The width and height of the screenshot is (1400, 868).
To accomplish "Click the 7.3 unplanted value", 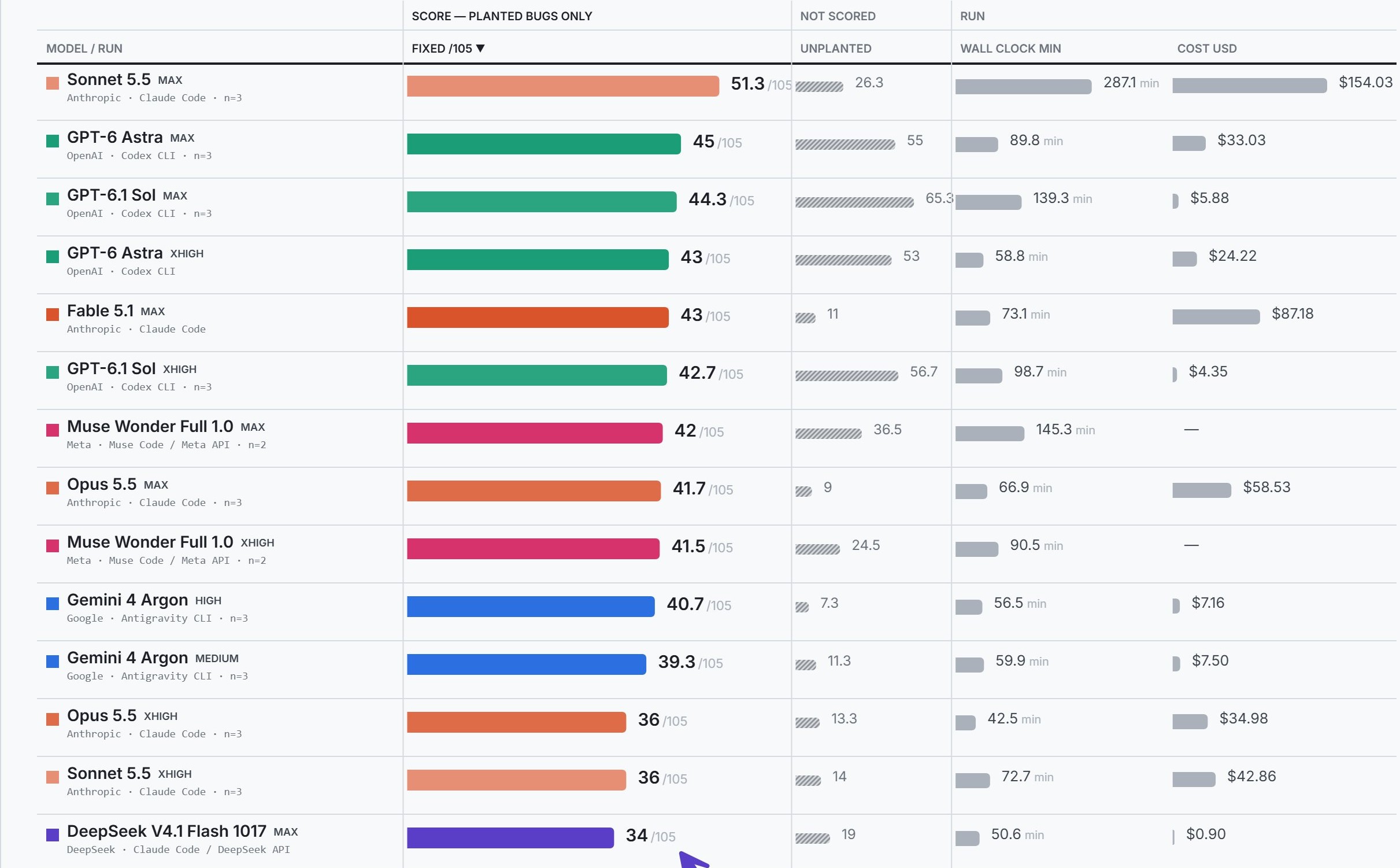I will pos(829,603).
